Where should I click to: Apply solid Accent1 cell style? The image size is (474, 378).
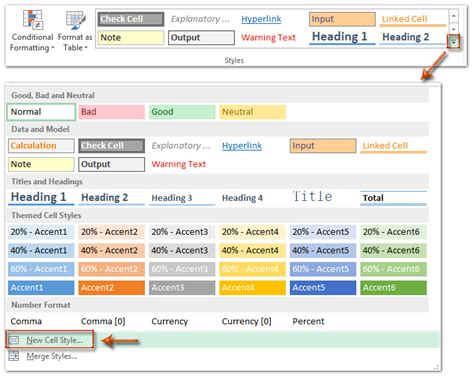[x=41, y=288]
